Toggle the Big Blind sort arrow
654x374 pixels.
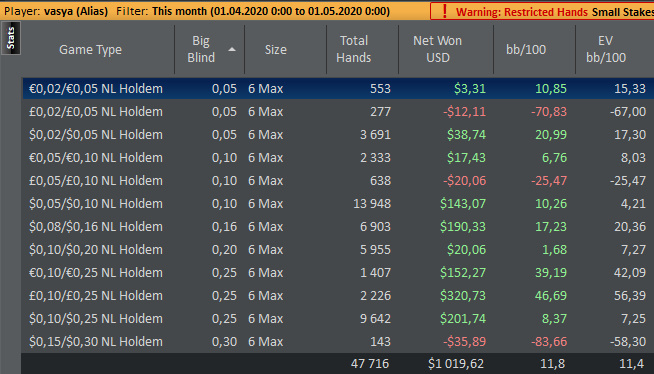pos(232,50)
